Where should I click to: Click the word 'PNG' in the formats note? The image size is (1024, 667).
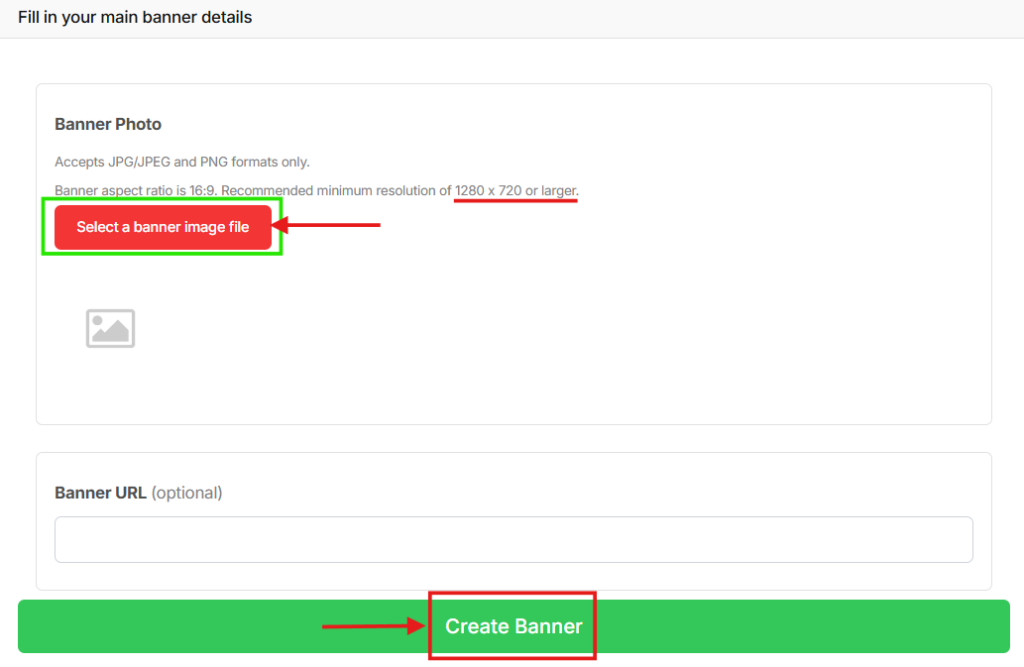click(x=215, y=162)
